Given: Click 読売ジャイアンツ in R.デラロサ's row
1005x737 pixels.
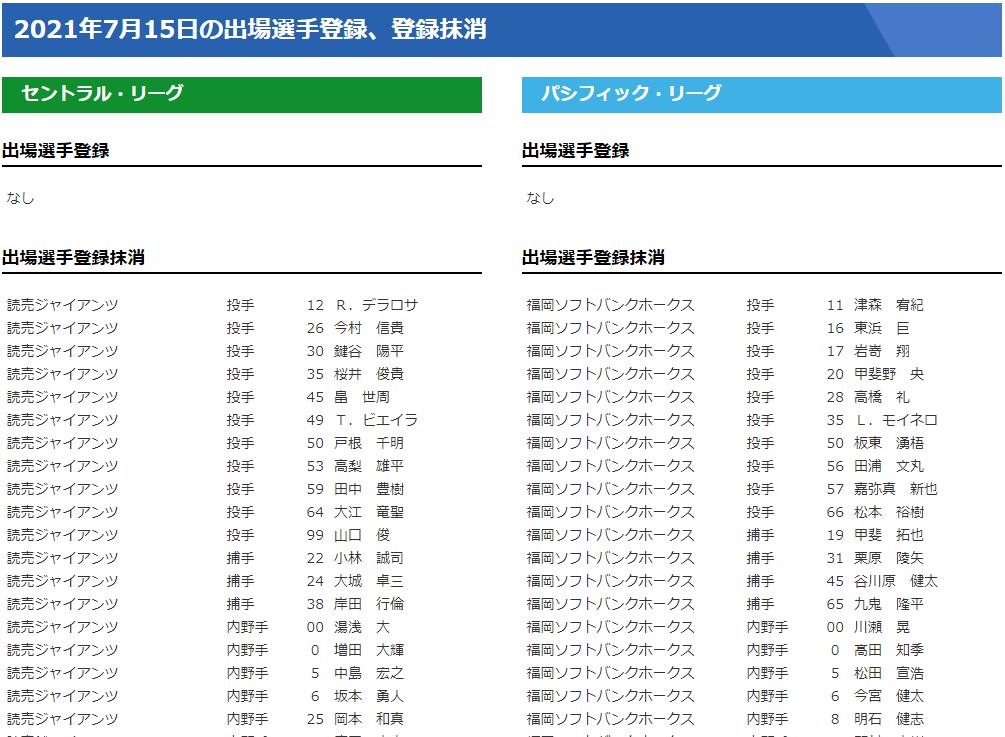Looking at the screenshot, I should pos(63,305).
